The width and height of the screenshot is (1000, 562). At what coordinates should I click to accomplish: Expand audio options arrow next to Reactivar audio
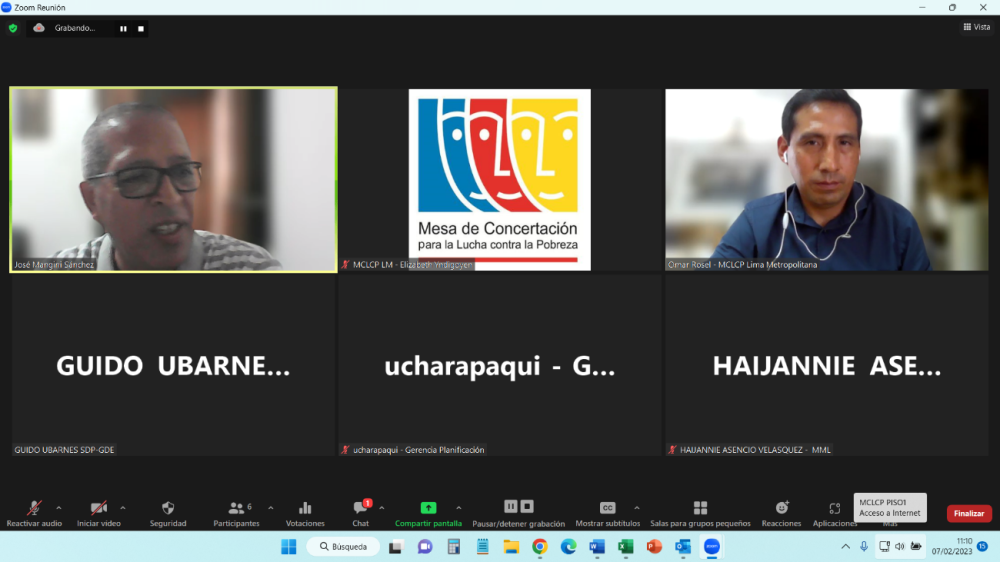point(59,507)
